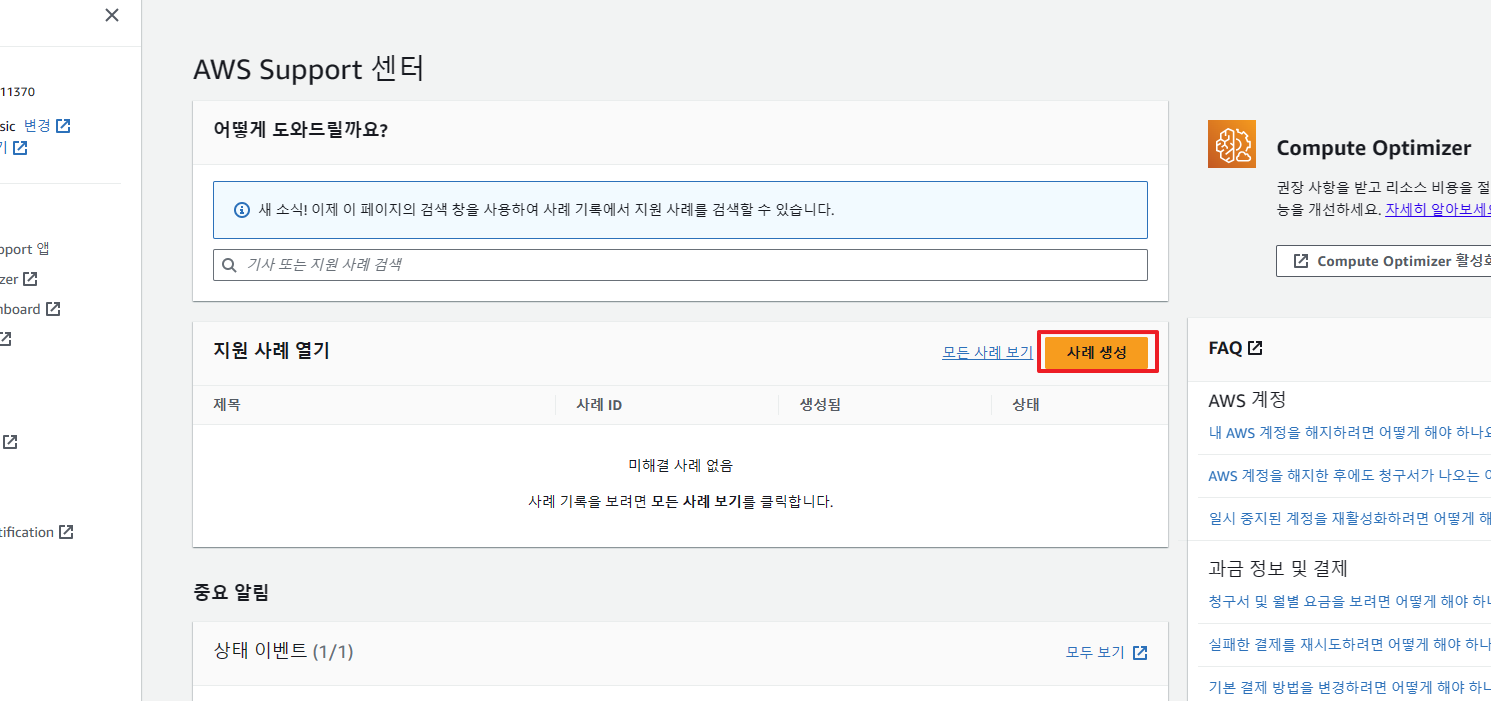Open the 모든 사례 보기 link
The width and height of the screenshot is (1491, 701).
(987, 352)
